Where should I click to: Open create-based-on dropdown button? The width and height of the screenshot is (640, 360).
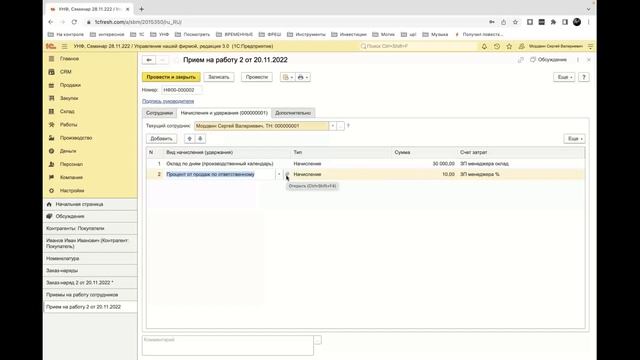287,77
